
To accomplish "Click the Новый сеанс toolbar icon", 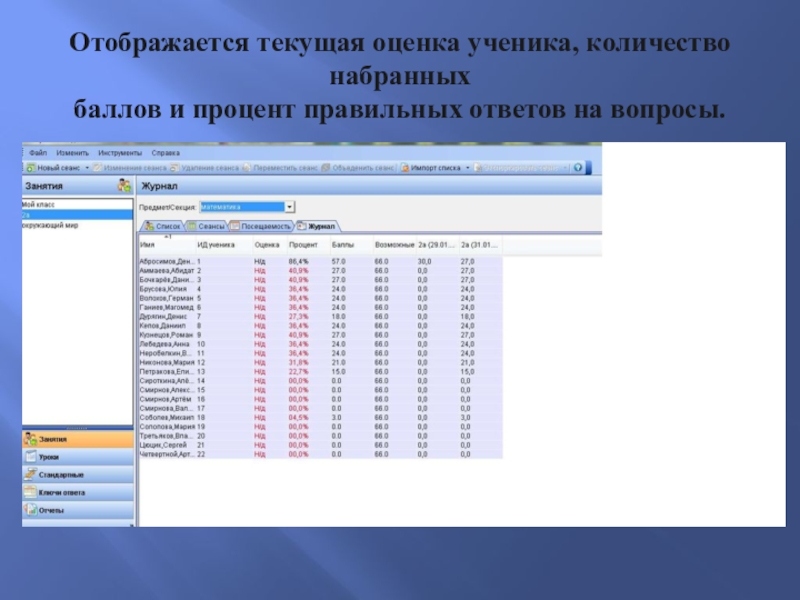I will point(31,167).
